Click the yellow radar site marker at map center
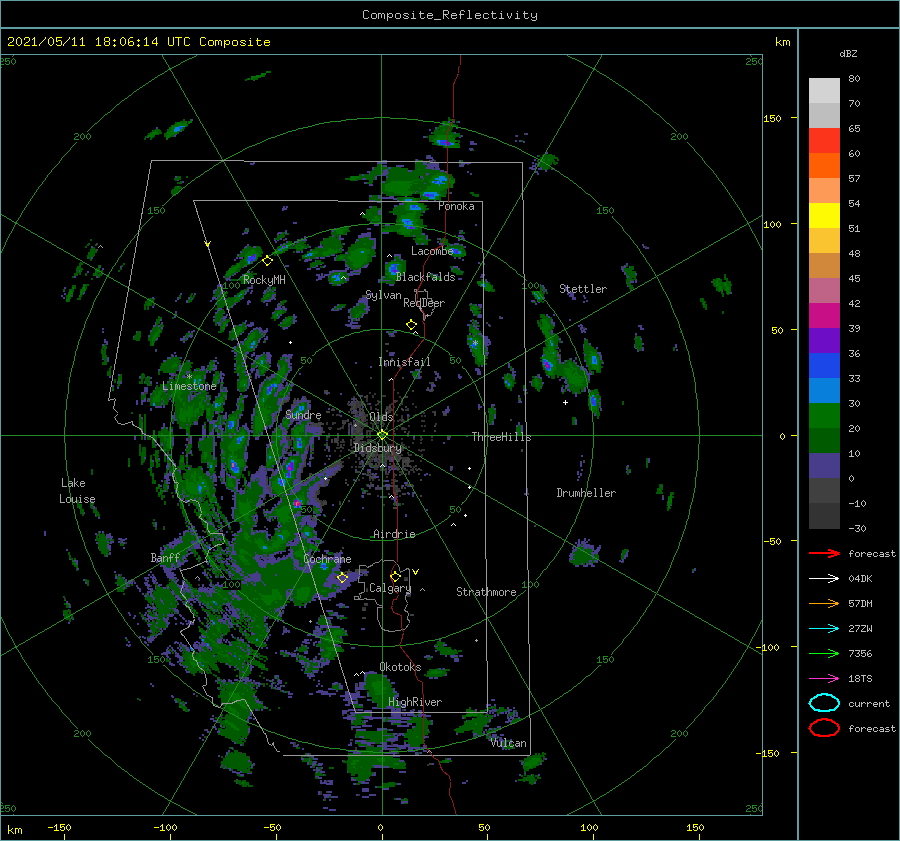 point(382,435)
